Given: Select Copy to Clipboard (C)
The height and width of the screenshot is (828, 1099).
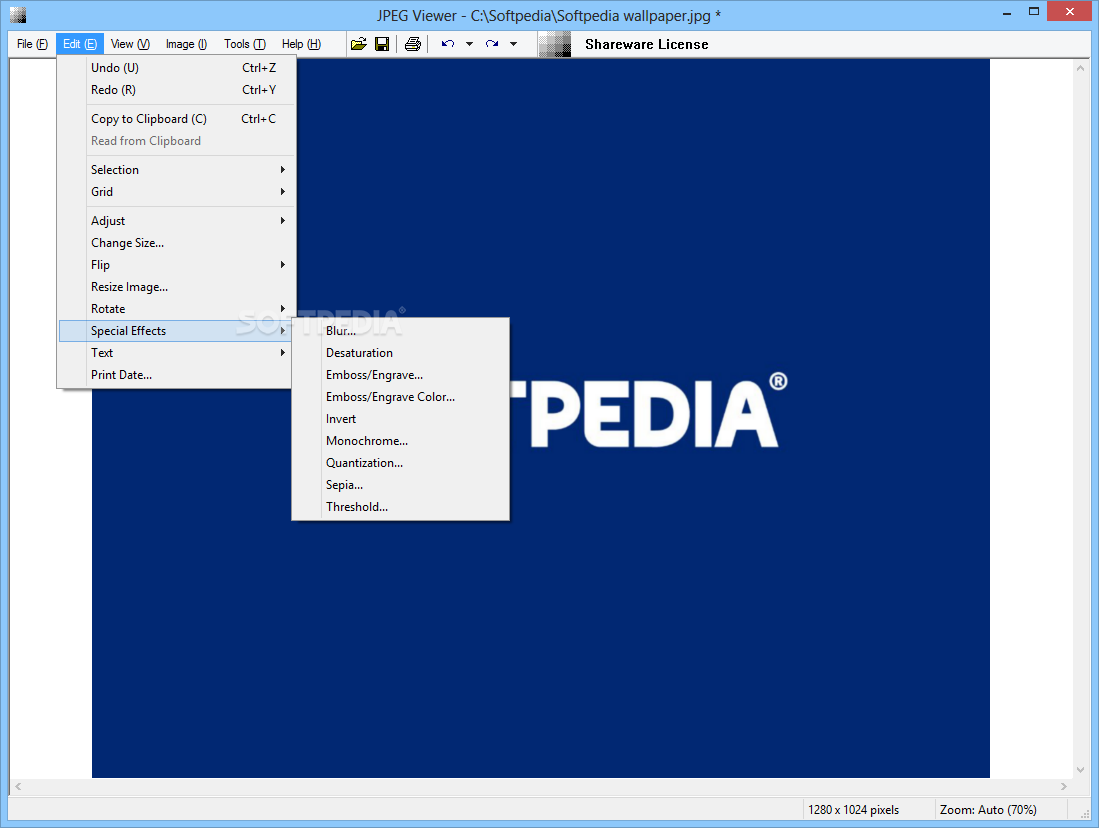Looking at the screenshot, I should tap(177, 119).
